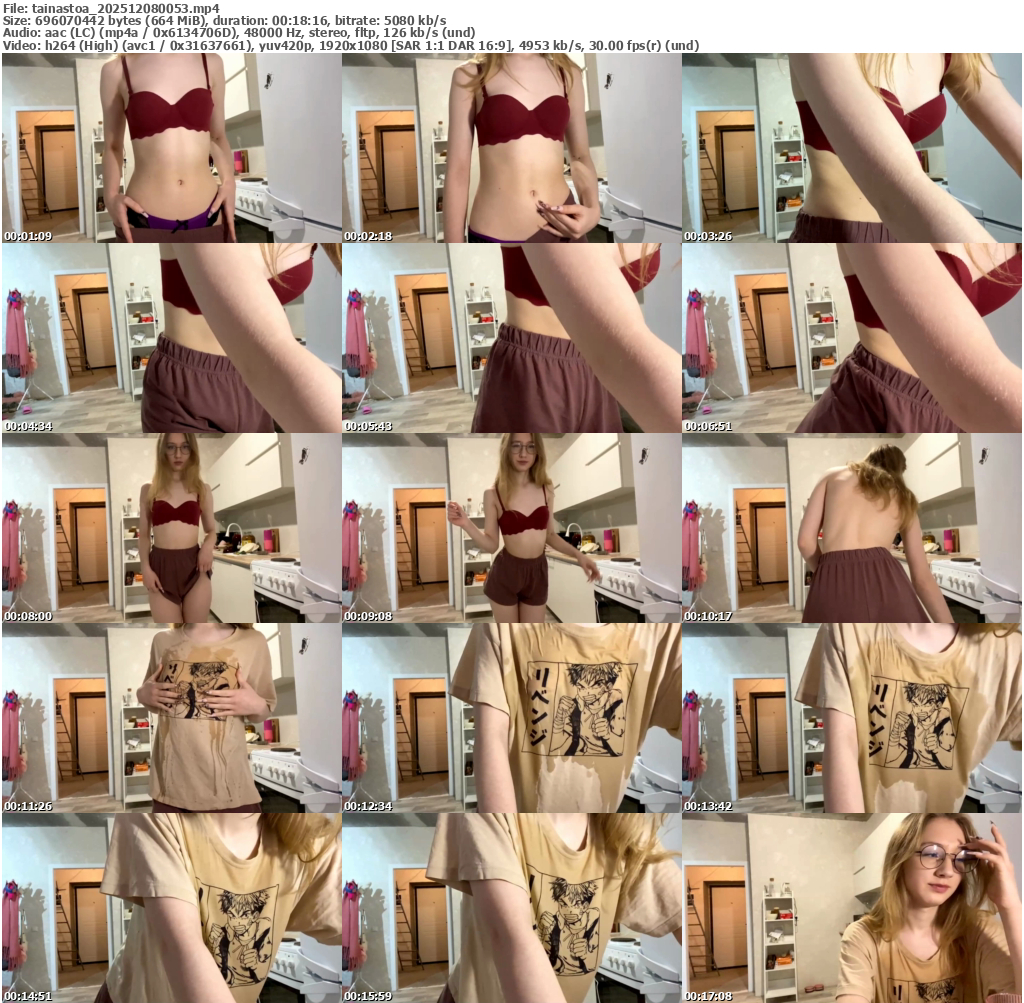Click the '00:14:51' timestamp label

(x=27, y=996)
